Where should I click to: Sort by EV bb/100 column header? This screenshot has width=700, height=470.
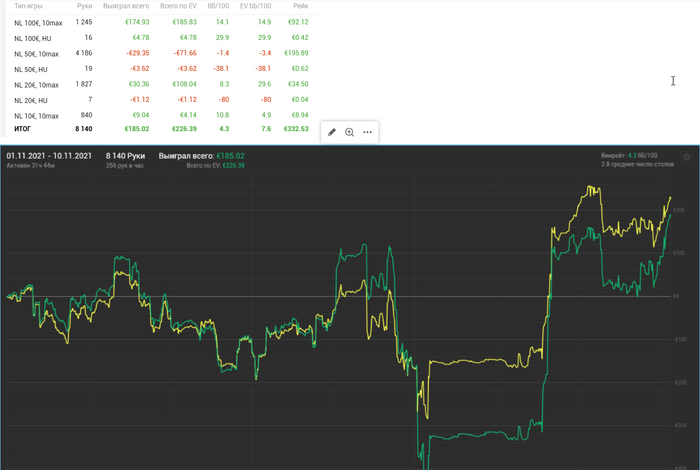[x=255, y=6]
